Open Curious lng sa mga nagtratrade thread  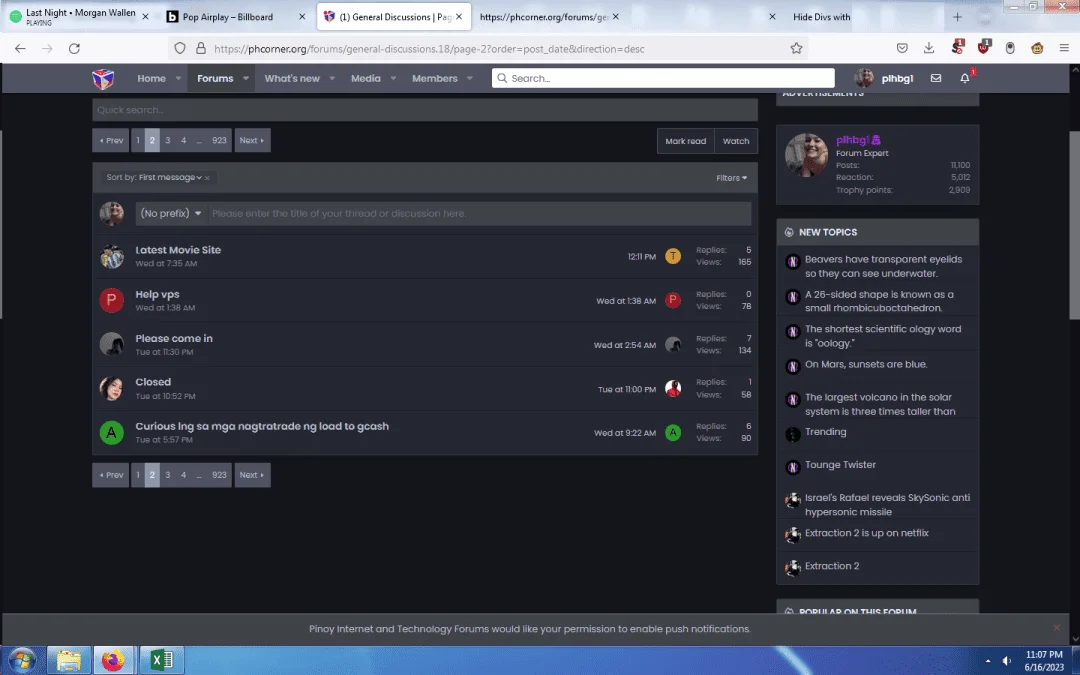tap(262, 426)
